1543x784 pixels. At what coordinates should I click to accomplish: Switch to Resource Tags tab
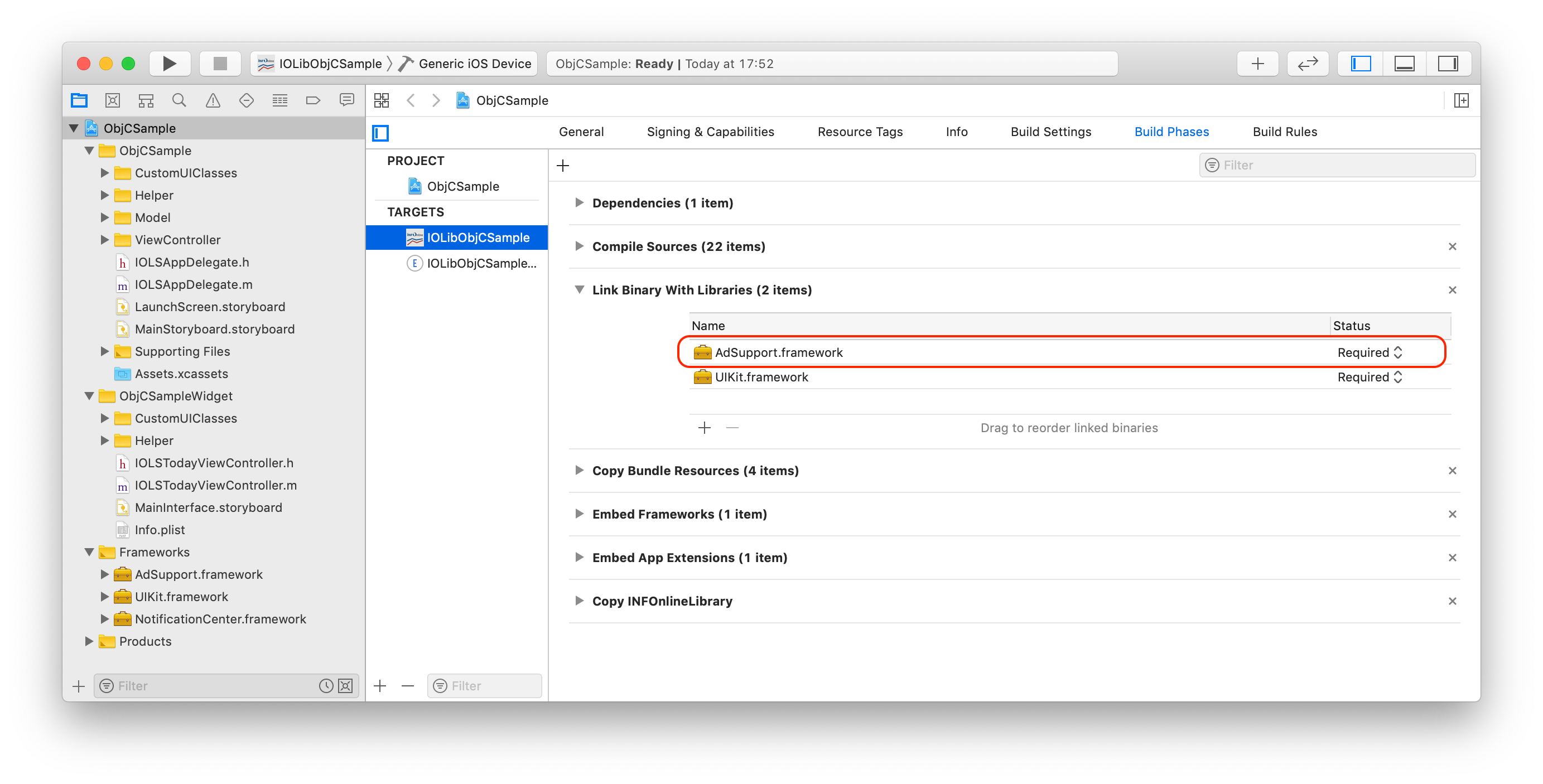860,132
